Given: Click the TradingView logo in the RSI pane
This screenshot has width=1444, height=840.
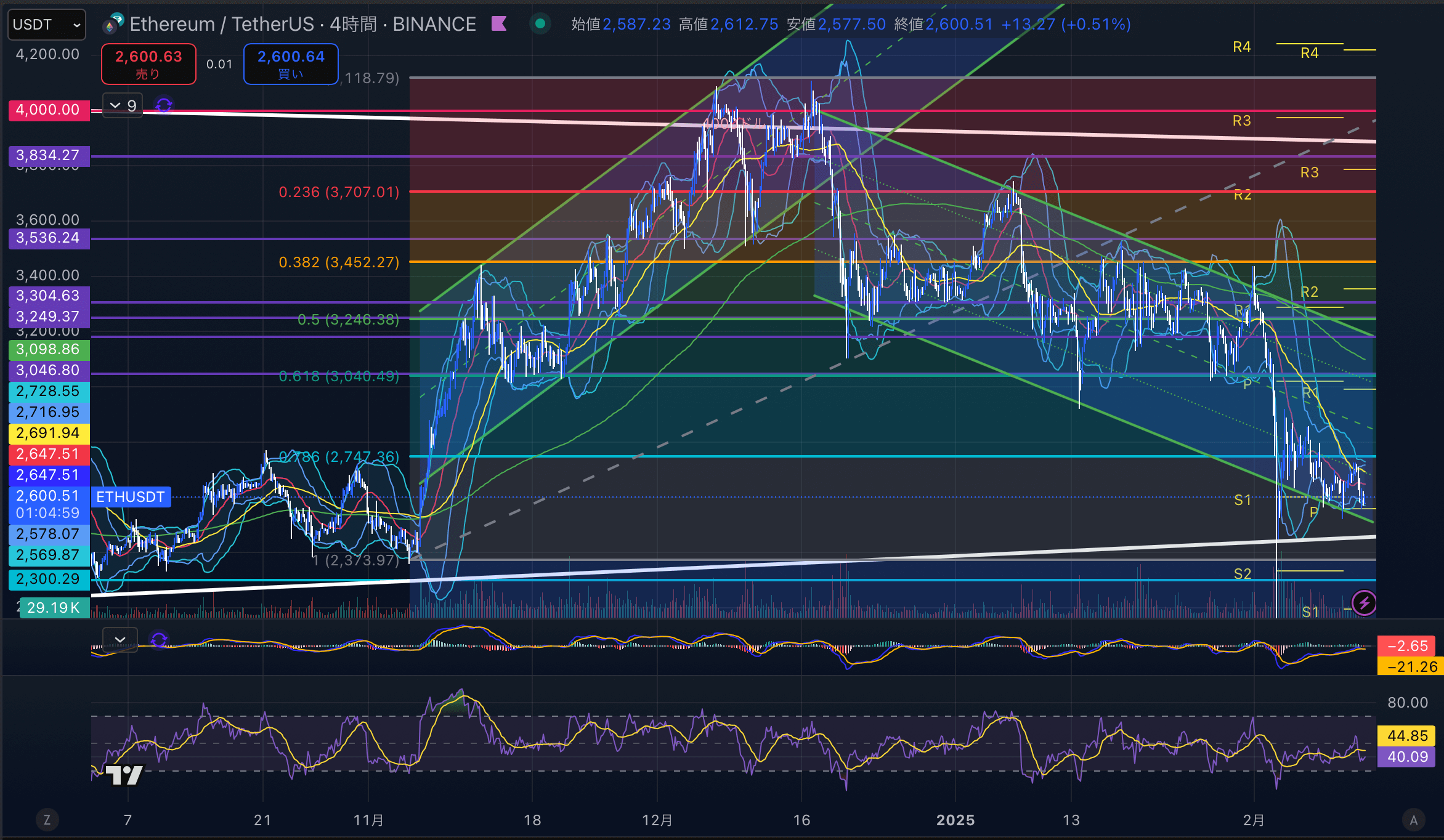Looking at the screenshot, I should 124,775.
